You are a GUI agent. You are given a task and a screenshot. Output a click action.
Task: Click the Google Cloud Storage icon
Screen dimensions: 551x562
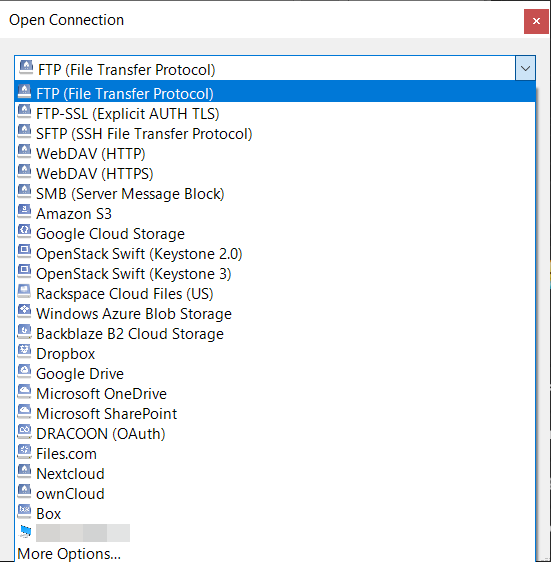[24, 231]
